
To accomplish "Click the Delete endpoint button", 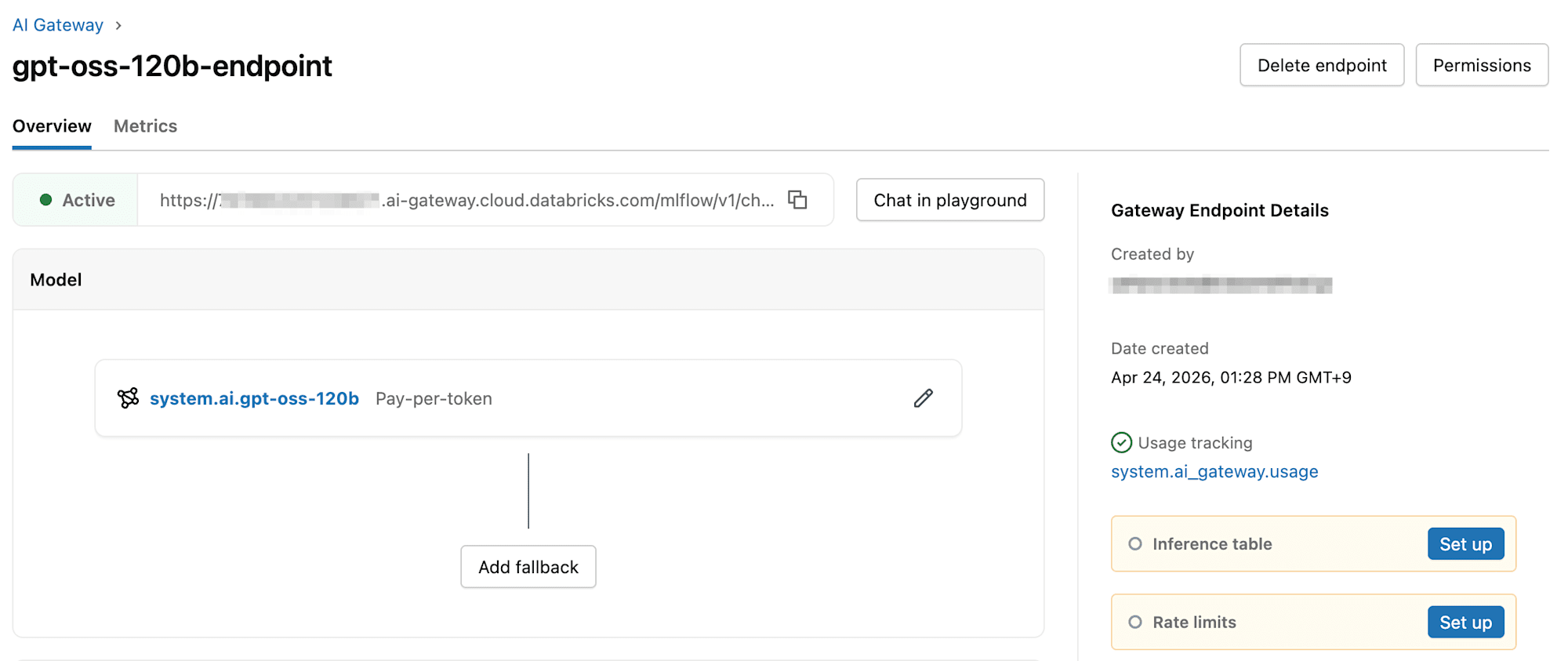I will pos(1322,65).
